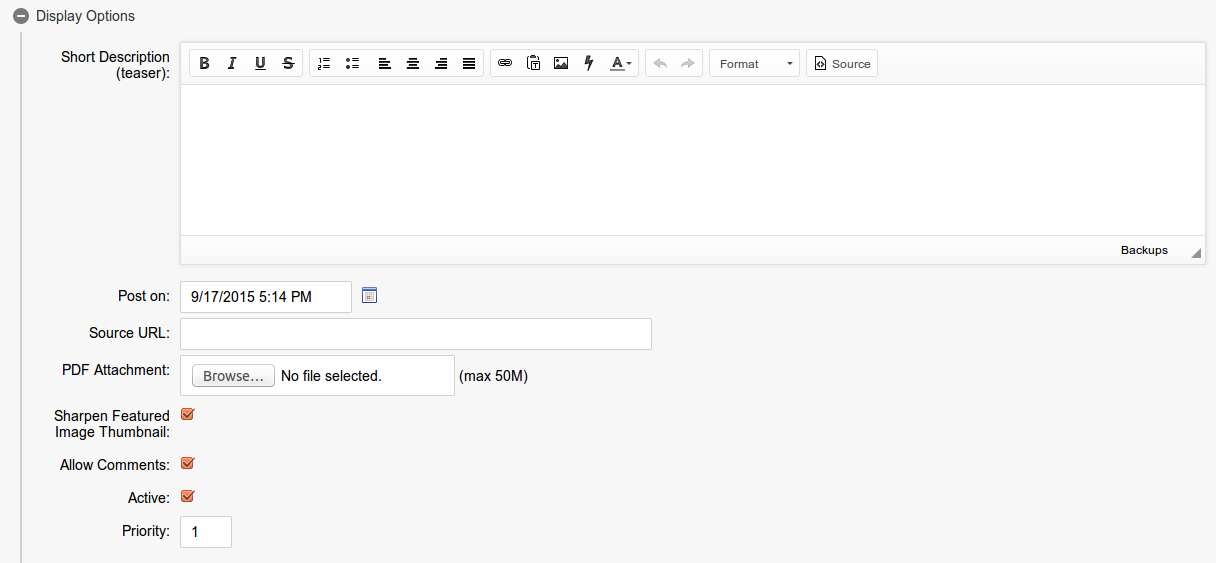Insert a bulleted list
This screenshot has width=1216, height=563.
(352, 64)
